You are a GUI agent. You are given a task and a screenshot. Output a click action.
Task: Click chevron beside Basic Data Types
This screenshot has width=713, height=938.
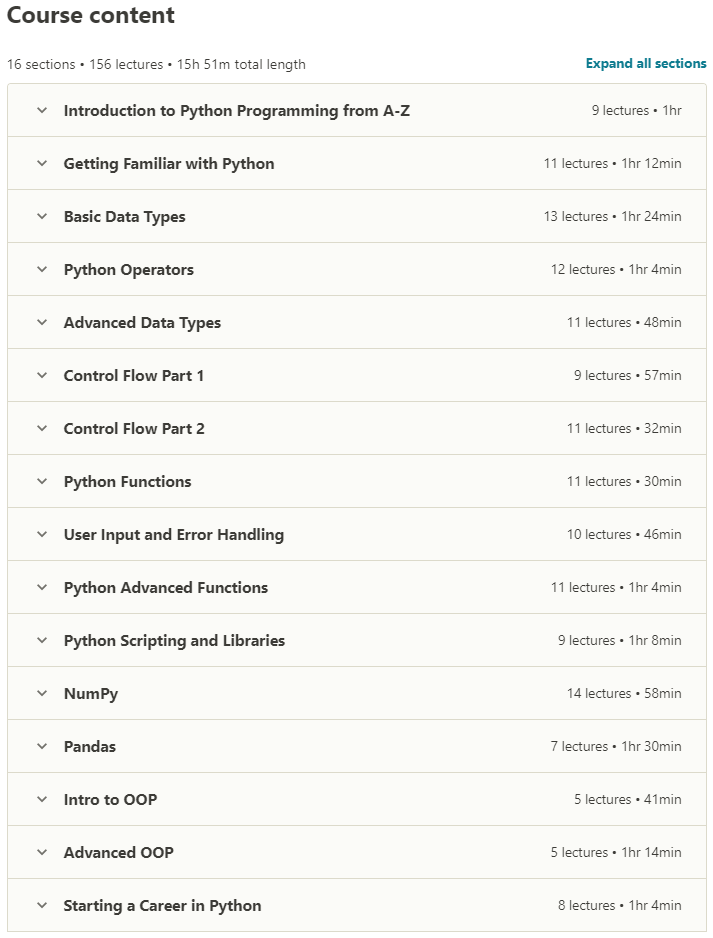pyautogui.click(x=42, y=217)
